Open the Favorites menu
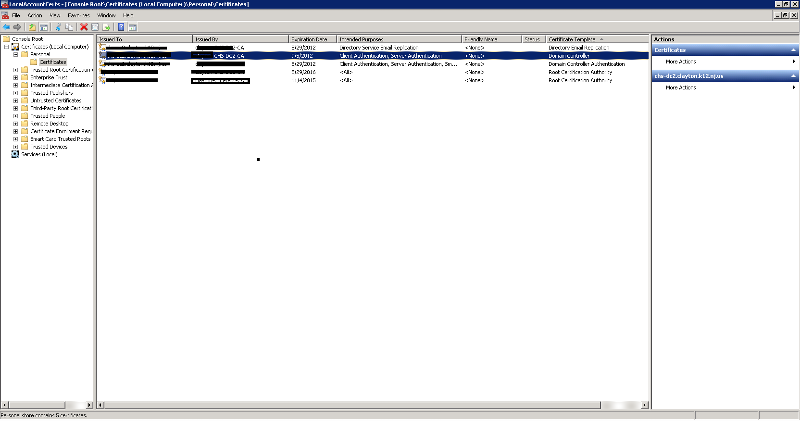This screenshot has width=800, height=421. 79,15
